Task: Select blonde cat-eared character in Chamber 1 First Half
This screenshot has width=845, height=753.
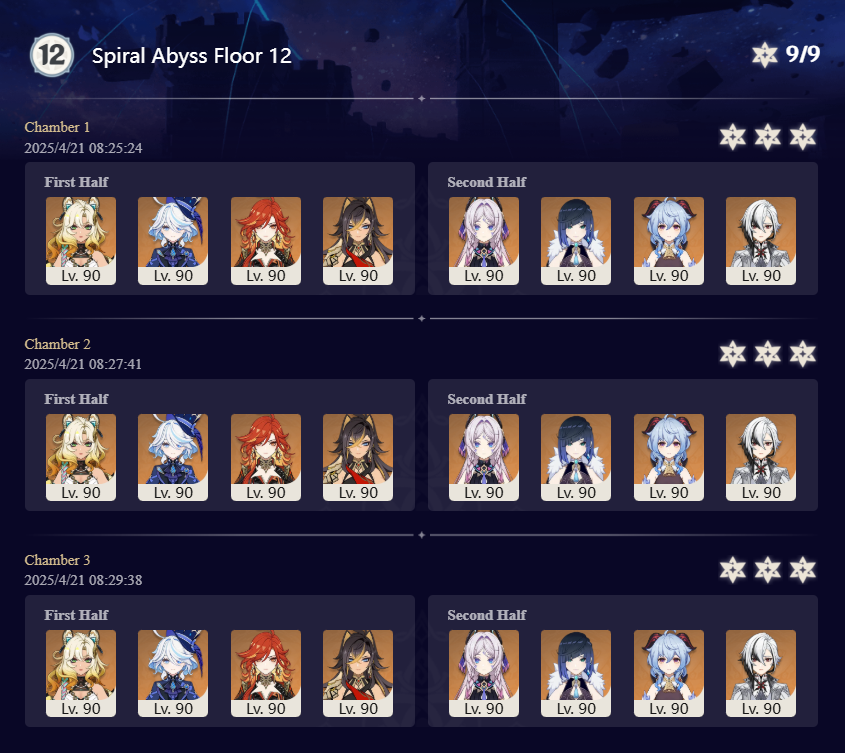Action: pos(81,240)
